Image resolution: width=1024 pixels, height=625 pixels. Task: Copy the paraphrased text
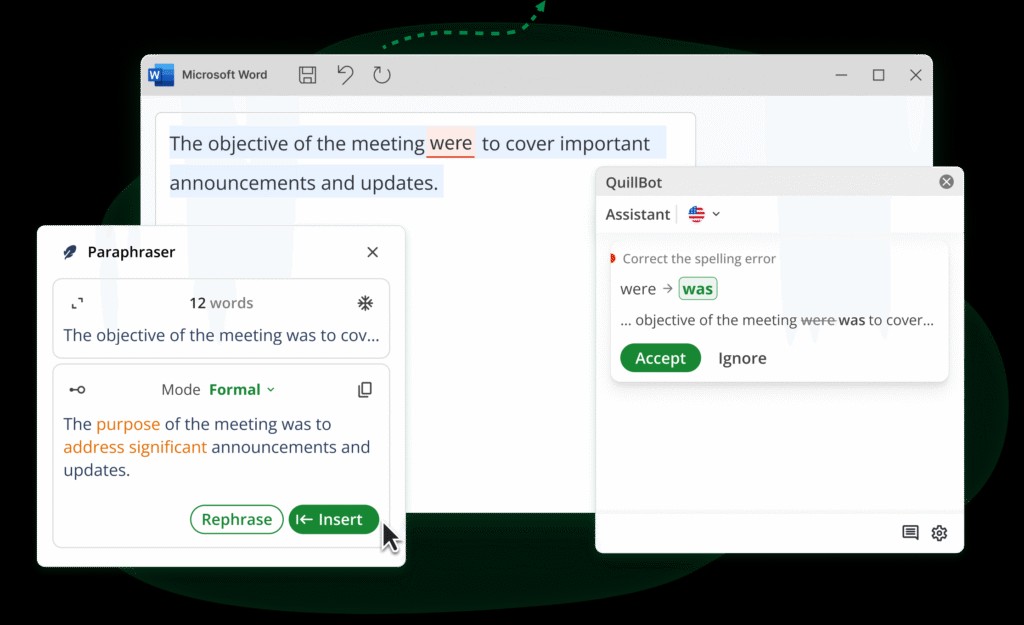coord(364,390)
